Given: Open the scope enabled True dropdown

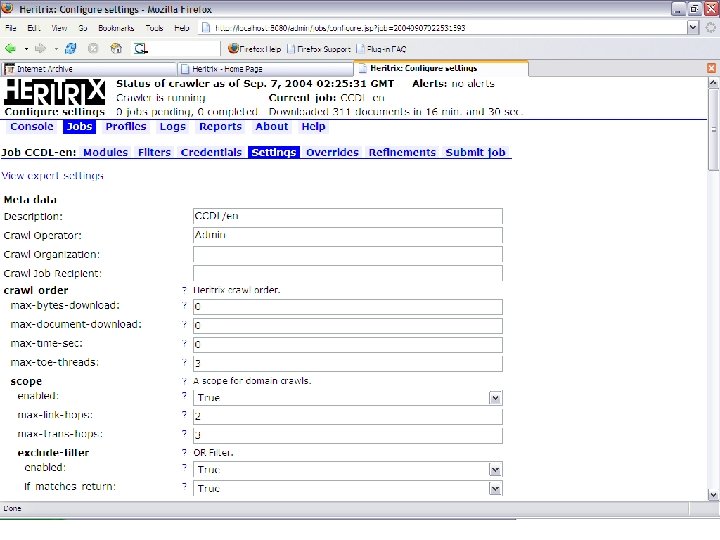Looking at the screenshot, I should click(495, 398).
